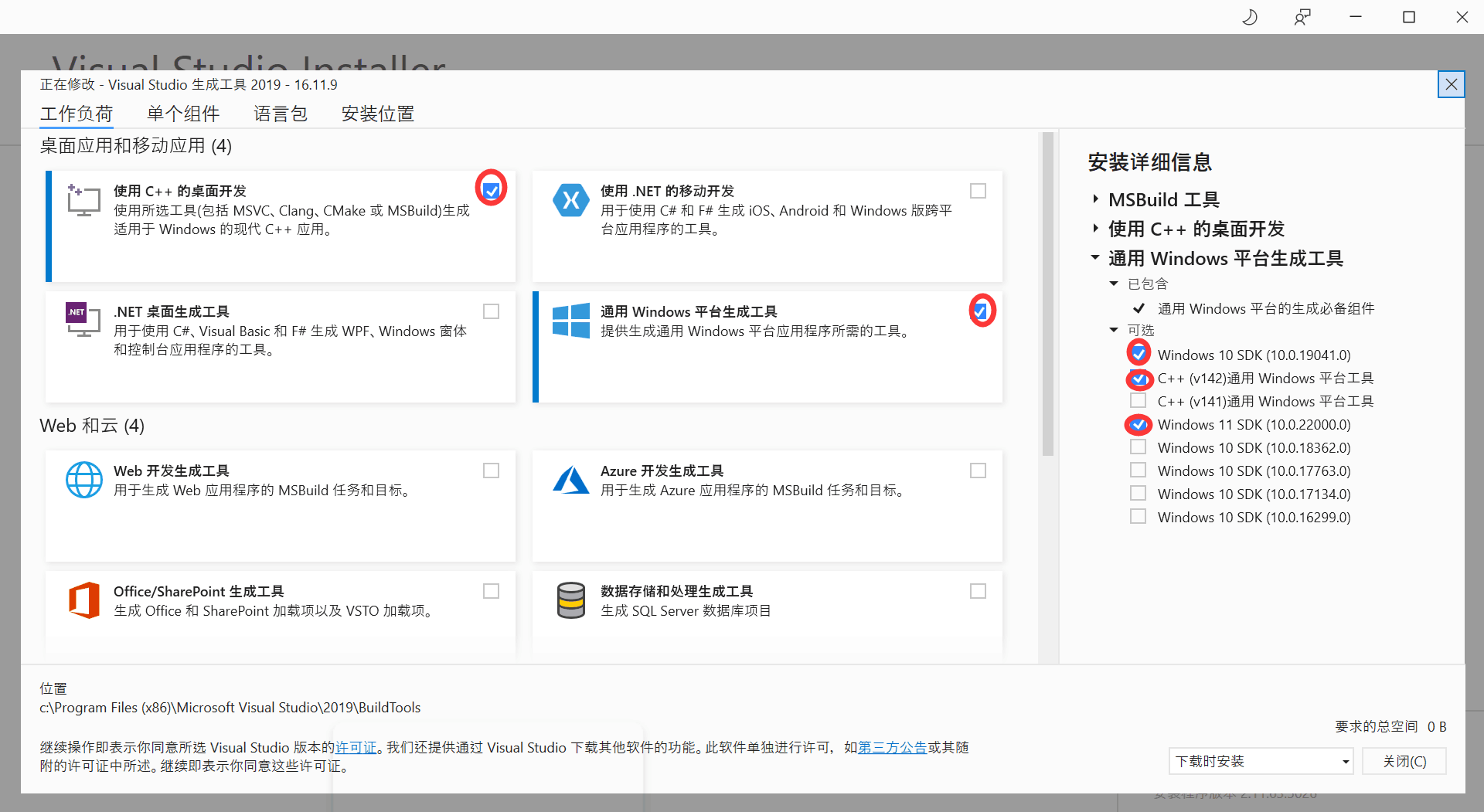Uncheck 通用 Windows 平台生成工具 workload
Screen dimensions: 1484x812
click(981, 311)
